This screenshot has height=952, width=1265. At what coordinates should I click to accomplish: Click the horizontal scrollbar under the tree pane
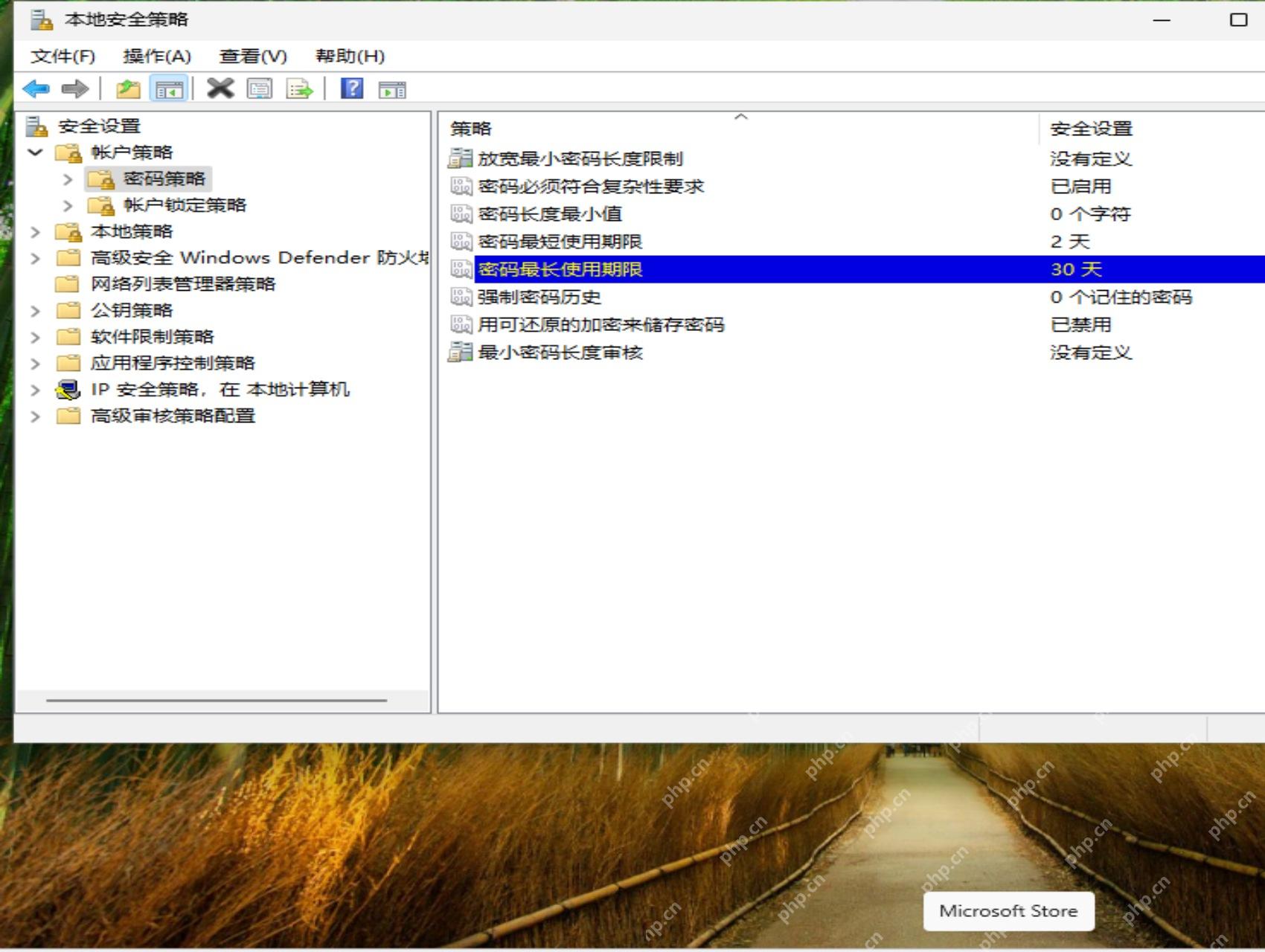point(216,700)
